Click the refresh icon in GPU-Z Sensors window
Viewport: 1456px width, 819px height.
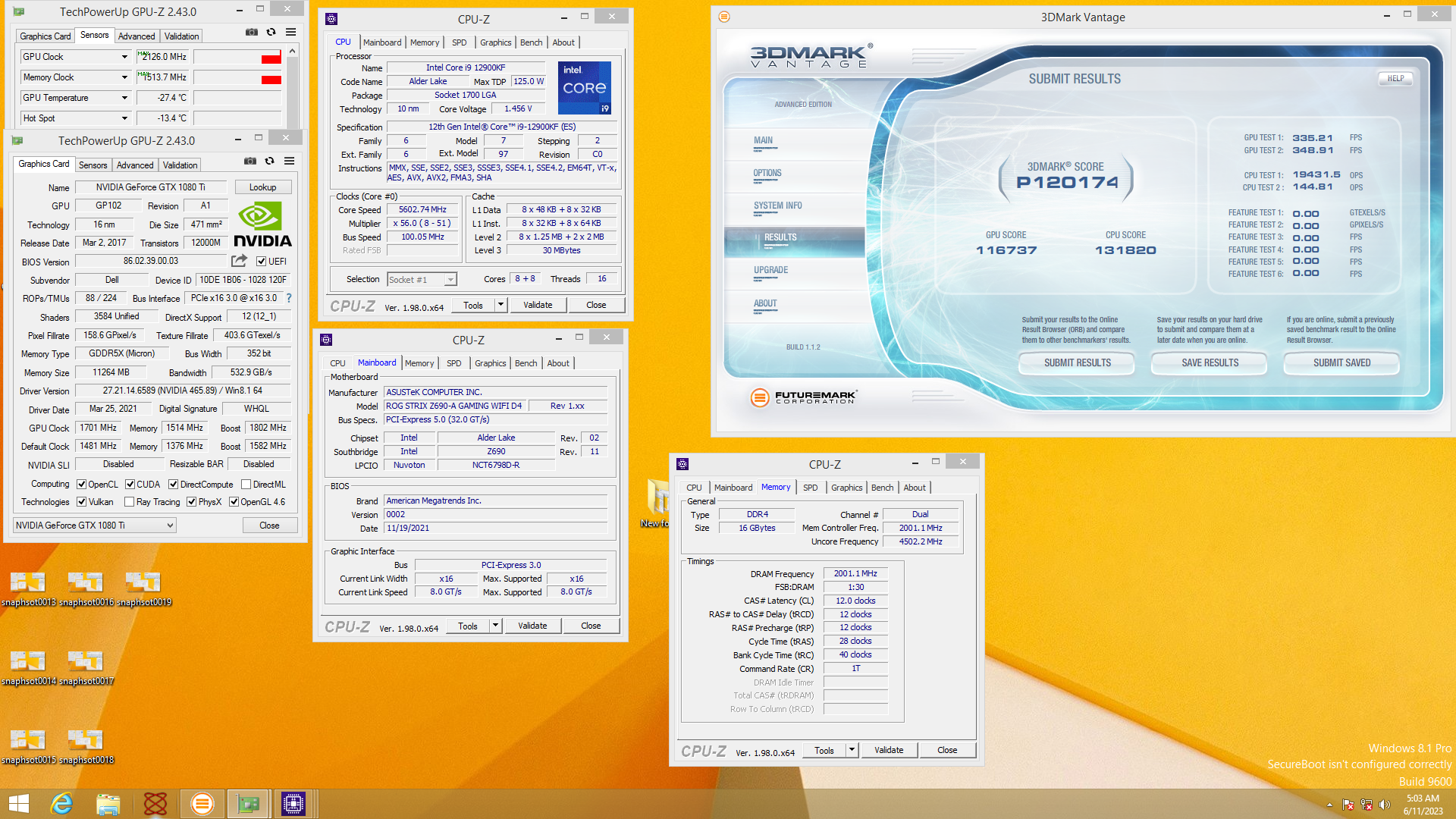(271, 33)
